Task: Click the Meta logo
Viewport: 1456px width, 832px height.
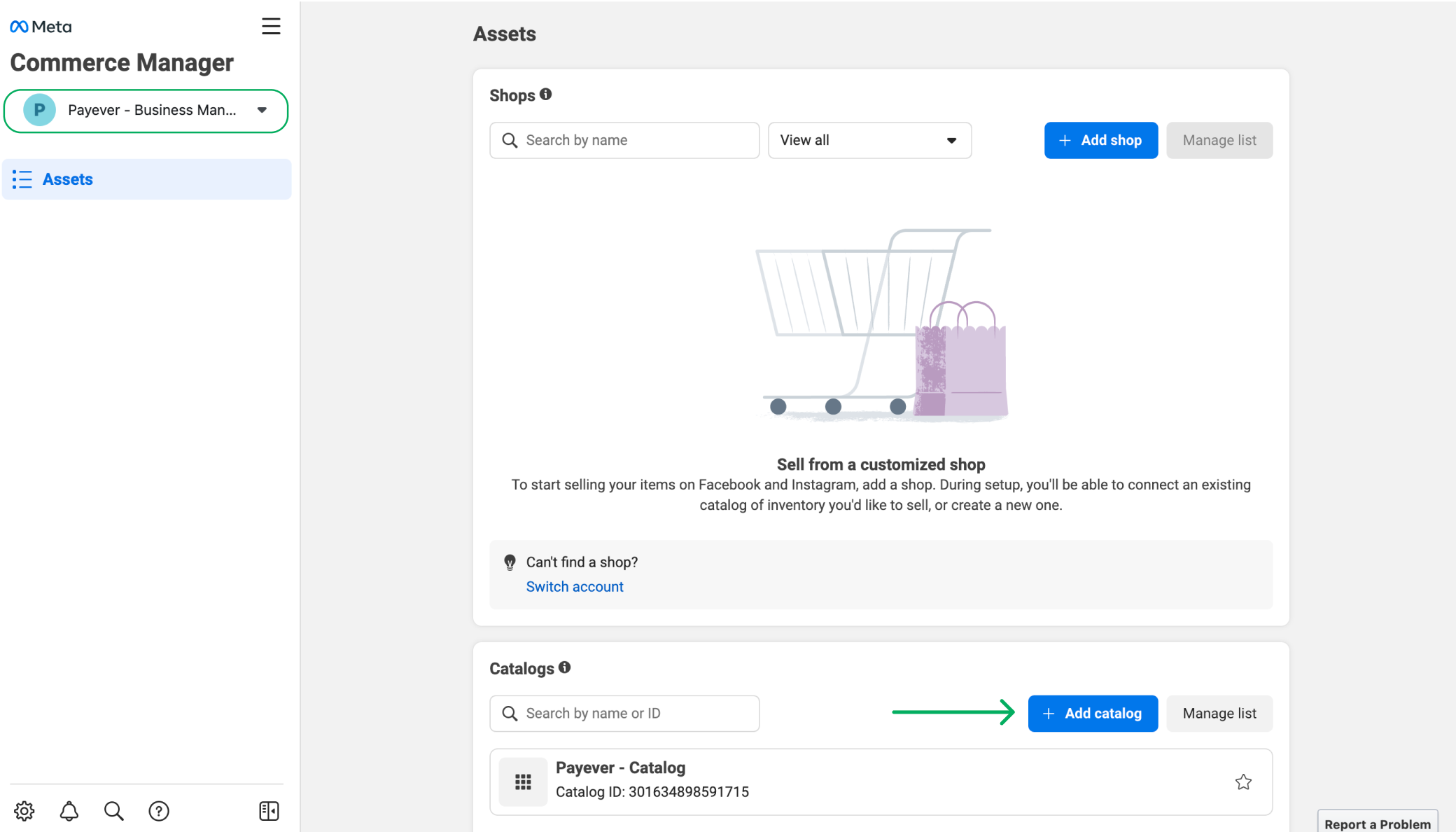Action: (41, 27)
